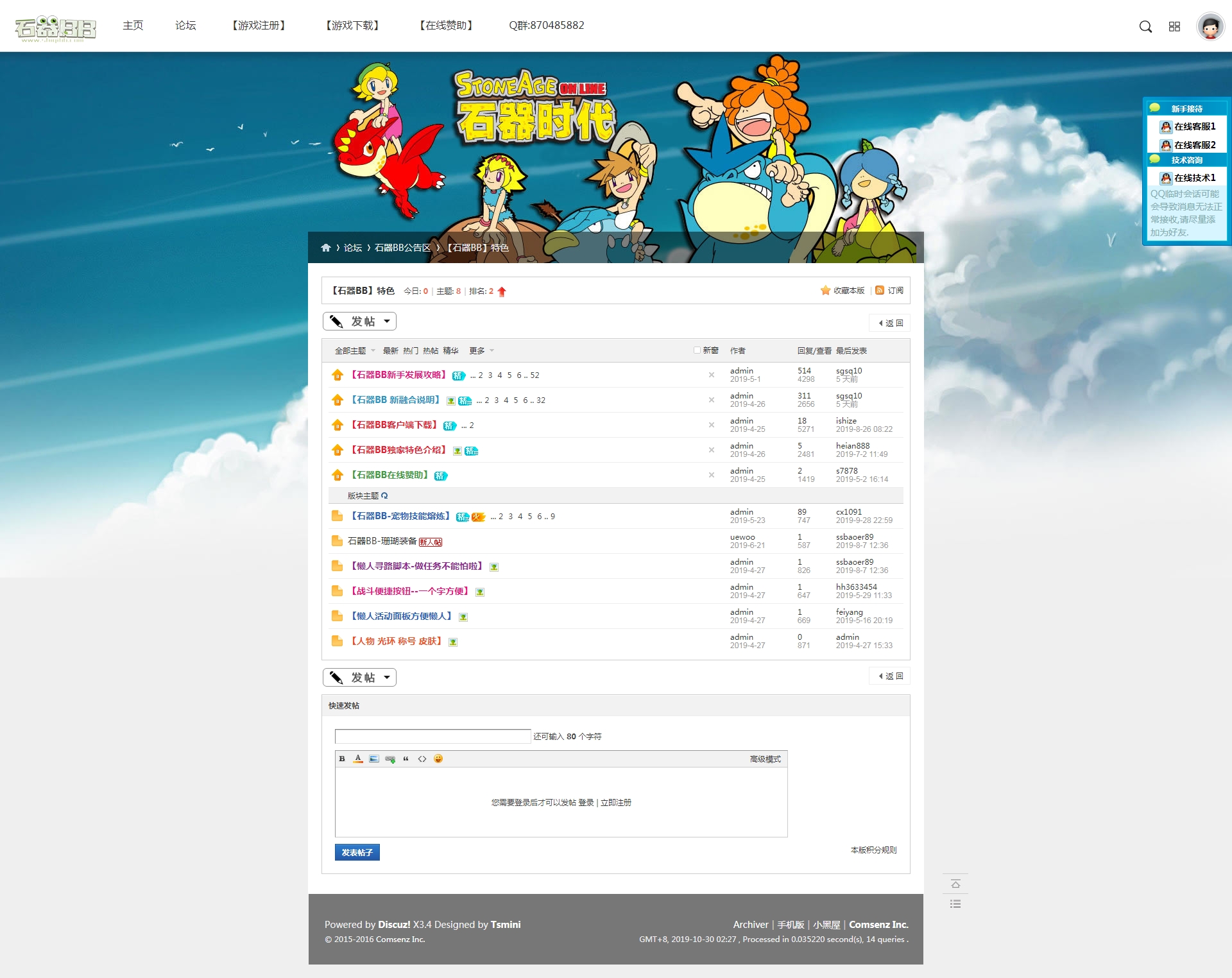Open the 【游戏下载】 menu item
Image resolution: width=1232 pixels, height=978 pixels.
click(352, 26)
